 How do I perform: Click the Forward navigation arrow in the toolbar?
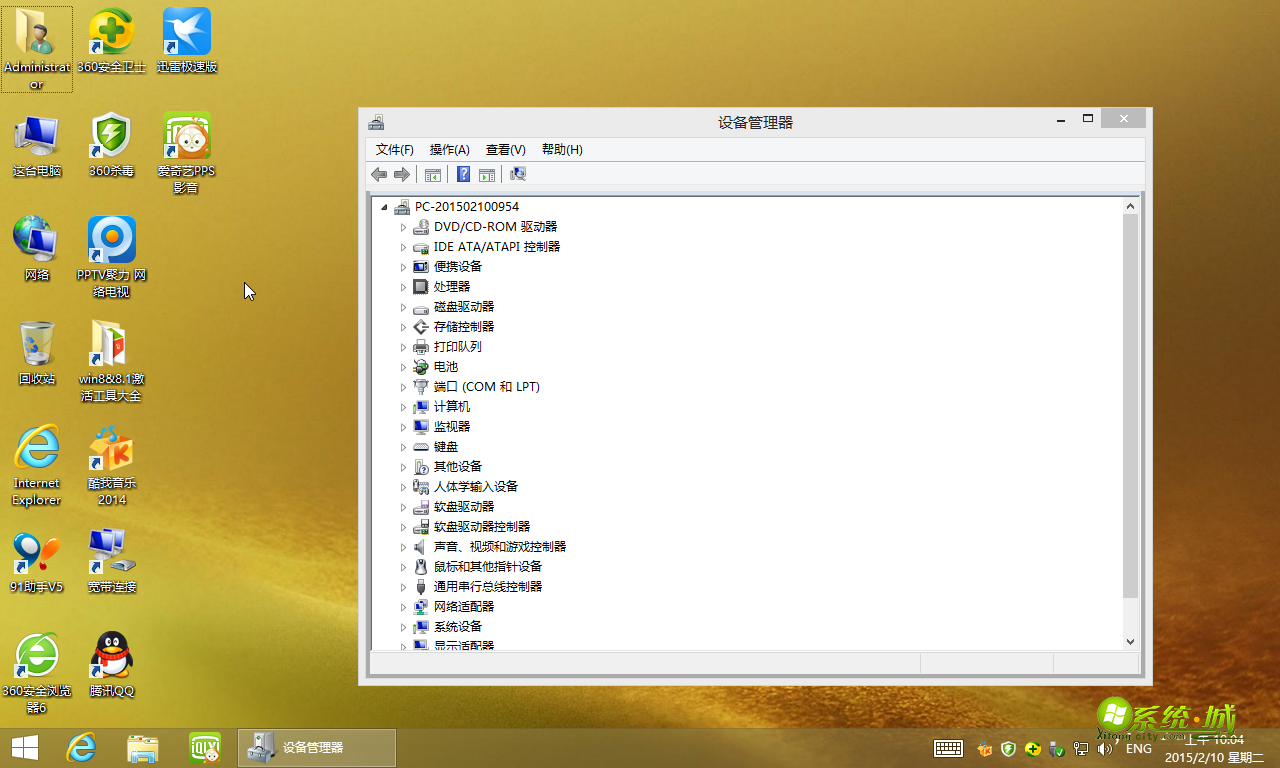coord(402,174)
